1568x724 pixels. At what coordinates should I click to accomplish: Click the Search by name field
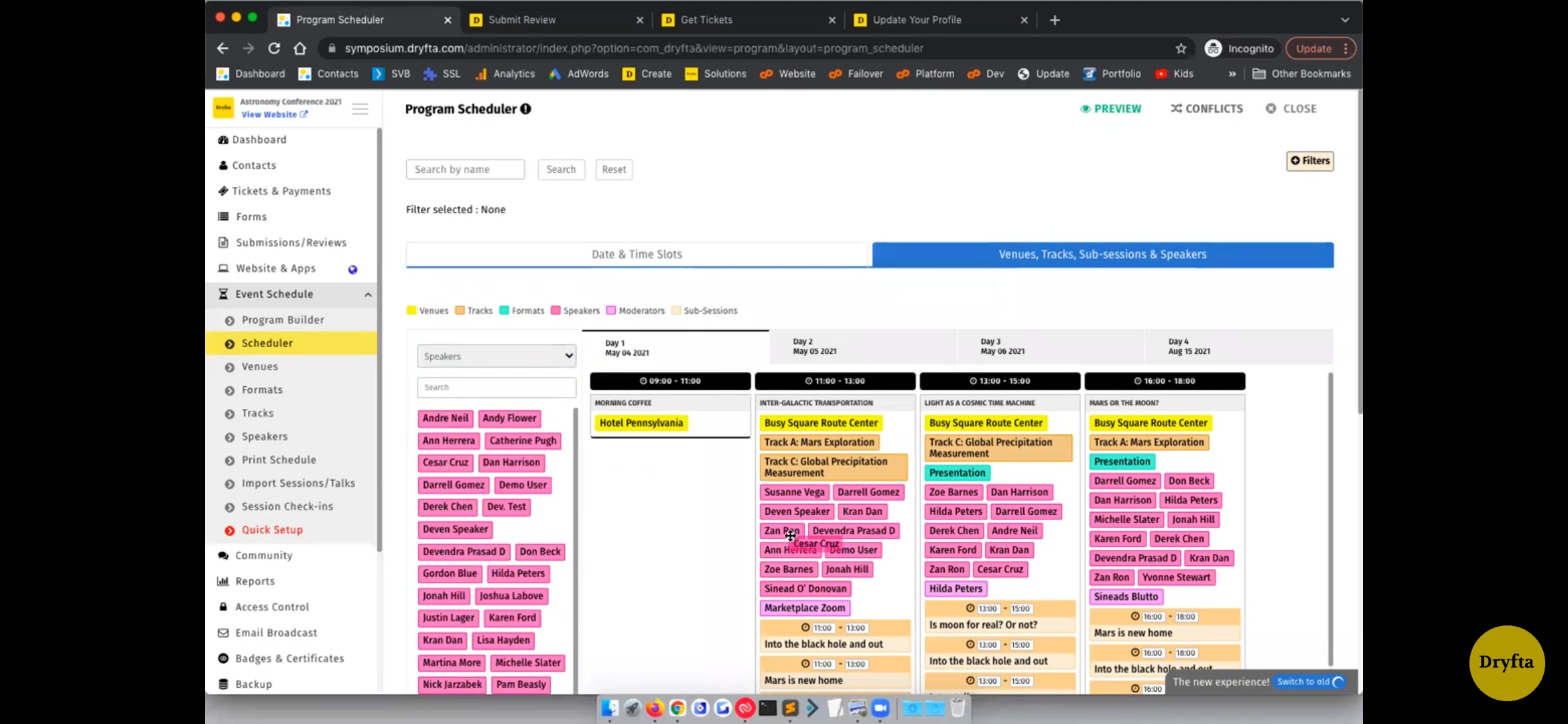coord(465,170)
